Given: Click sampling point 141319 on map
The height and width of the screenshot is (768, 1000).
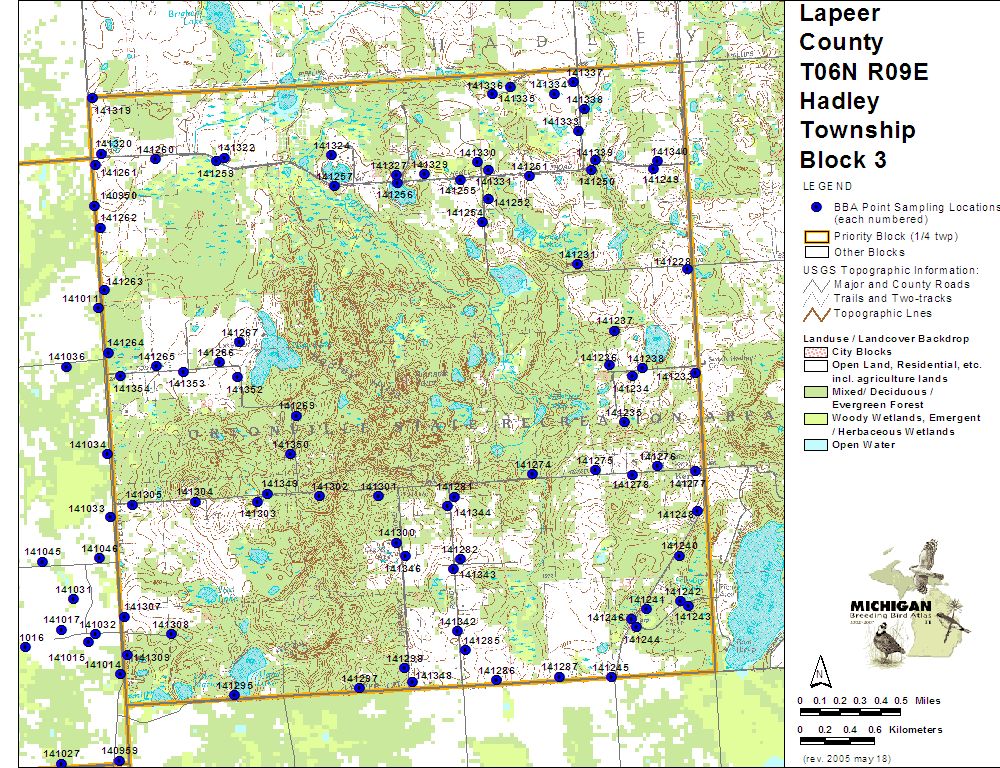Looking at the screenshot, I should 92,98.
